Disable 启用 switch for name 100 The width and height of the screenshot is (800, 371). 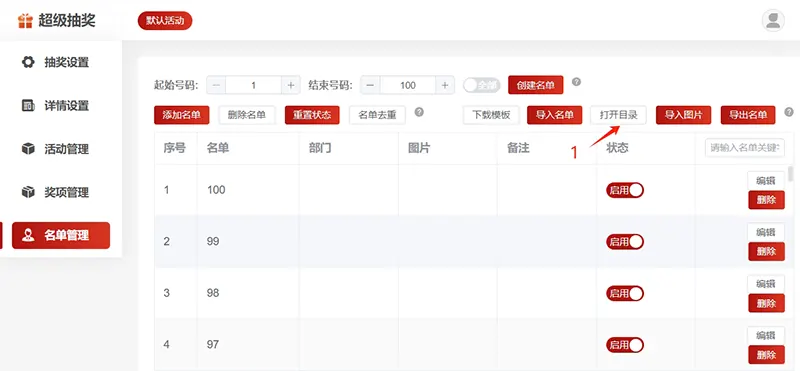[x=624, y=190]
